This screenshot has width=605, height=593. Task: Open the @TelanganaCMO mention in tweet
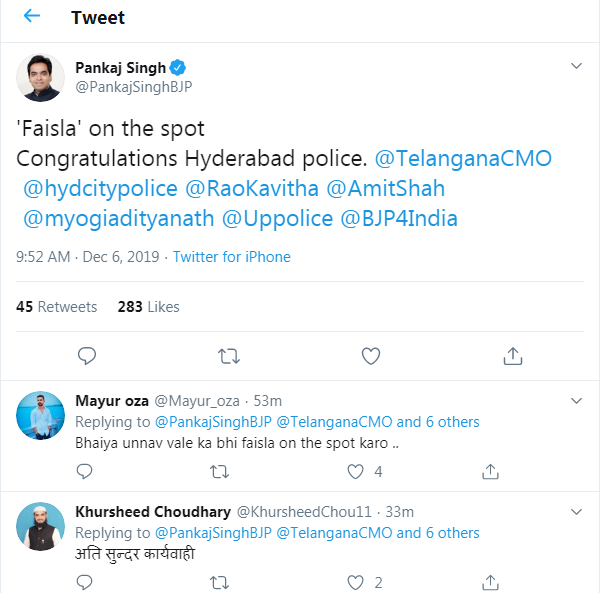tap(462, 158)
